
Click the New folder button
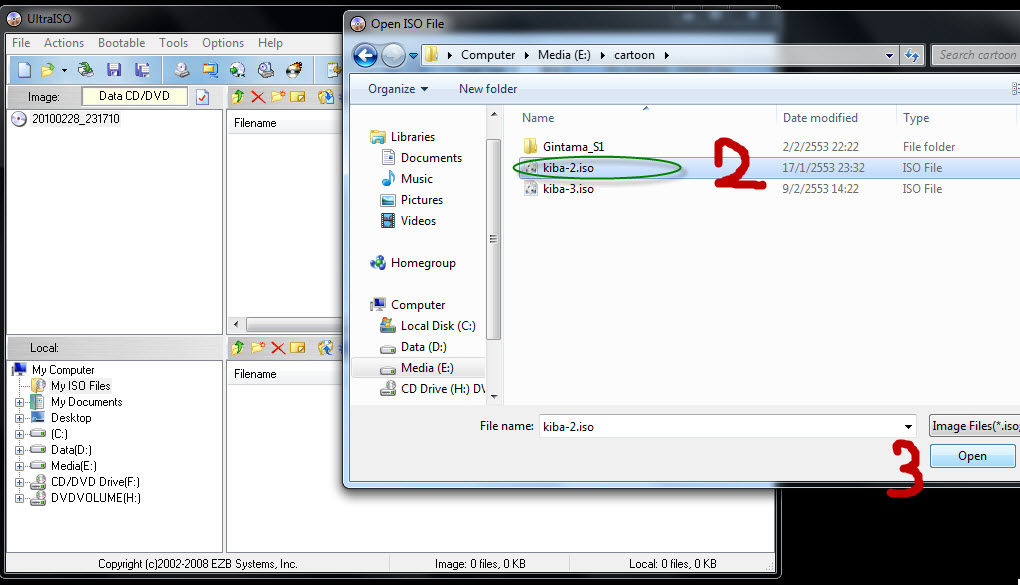click(x=488, y=88)
